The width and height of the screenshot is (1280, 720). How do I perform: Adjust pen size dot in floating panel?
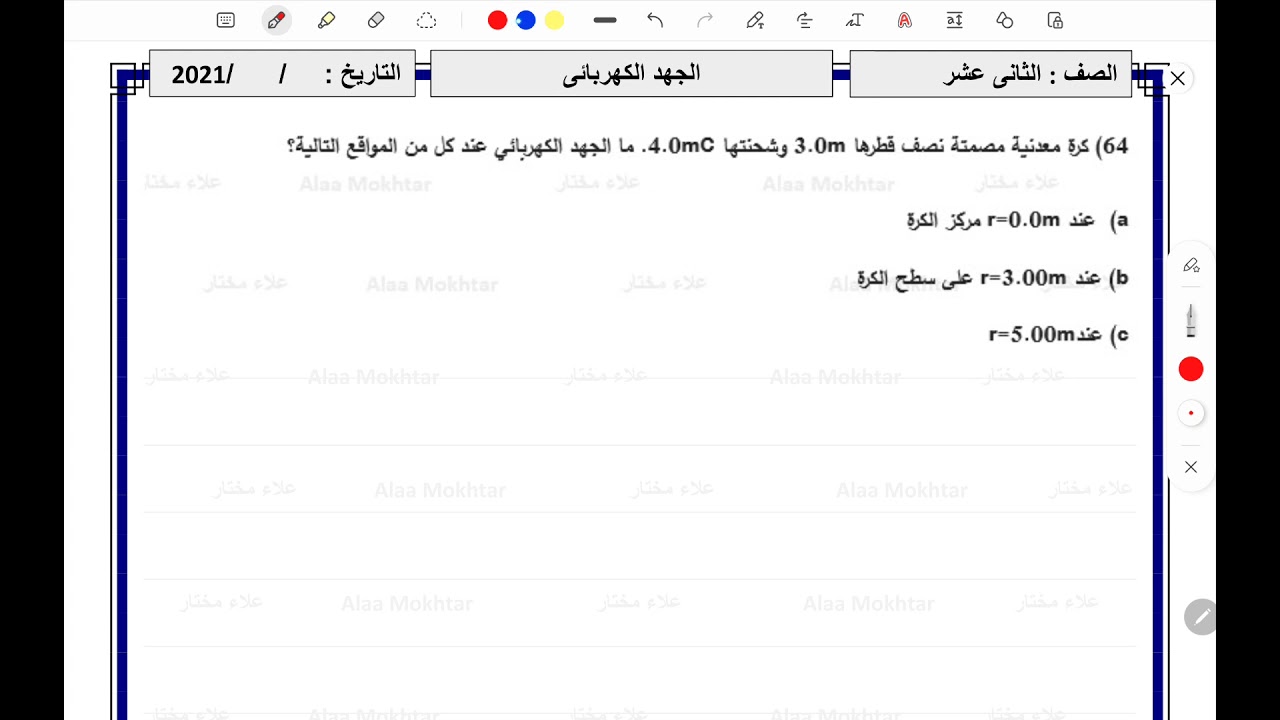tap(1191, 413)
